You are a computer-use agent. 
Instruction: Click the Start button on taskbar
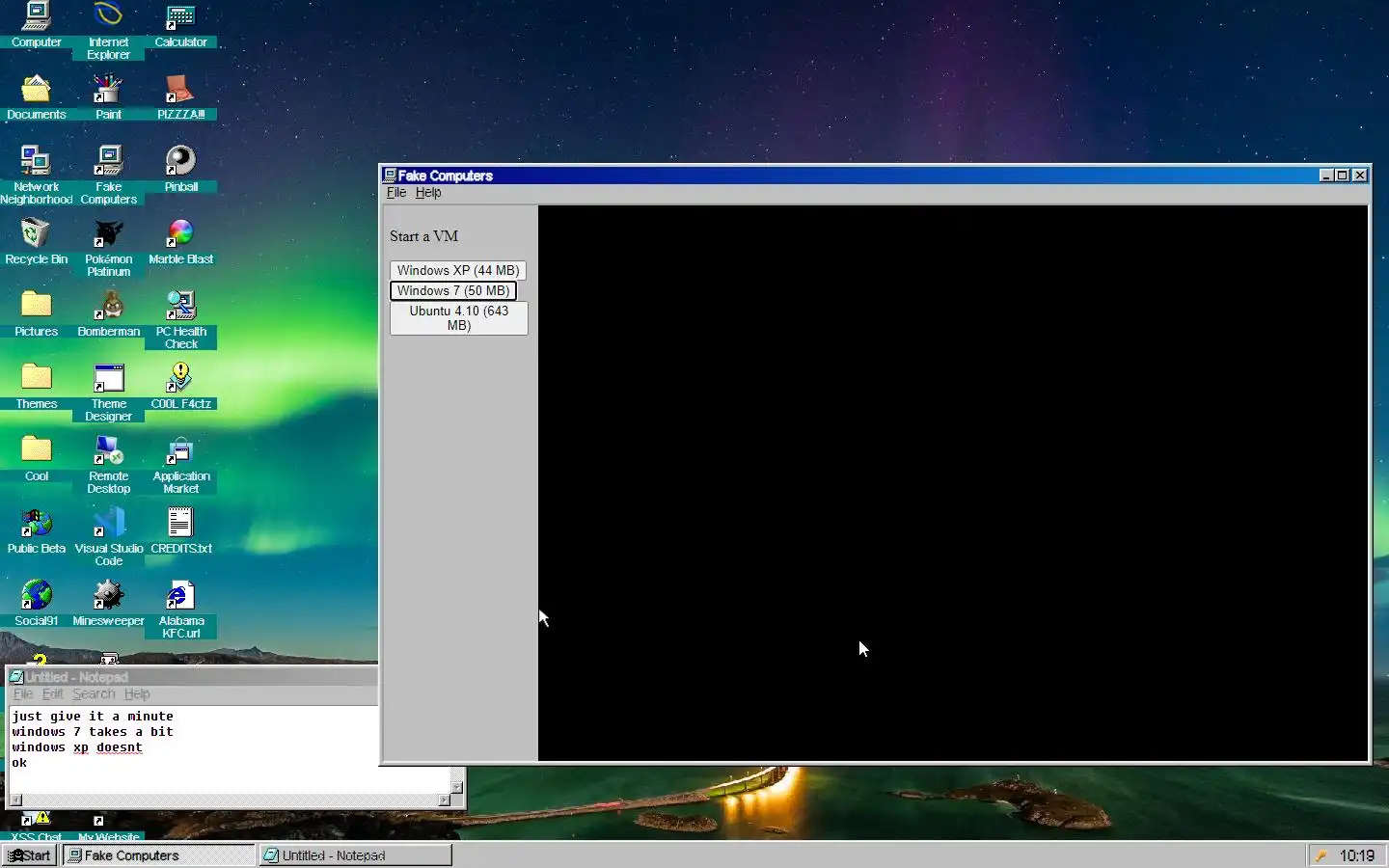click(x=29, y=855)
